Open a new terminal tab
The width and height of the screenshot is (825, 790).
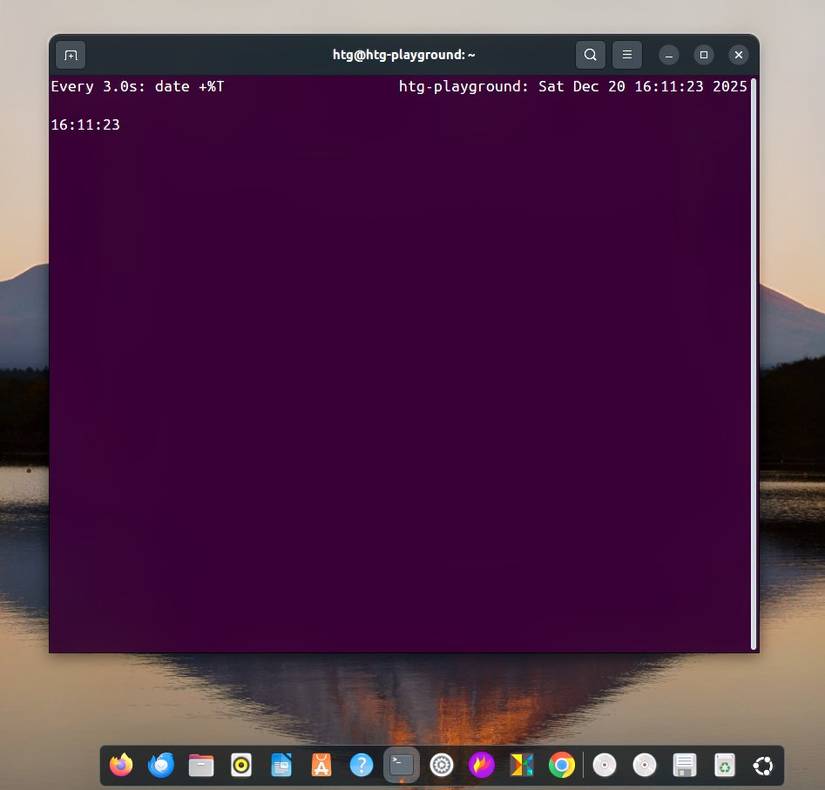pos(69,55)
